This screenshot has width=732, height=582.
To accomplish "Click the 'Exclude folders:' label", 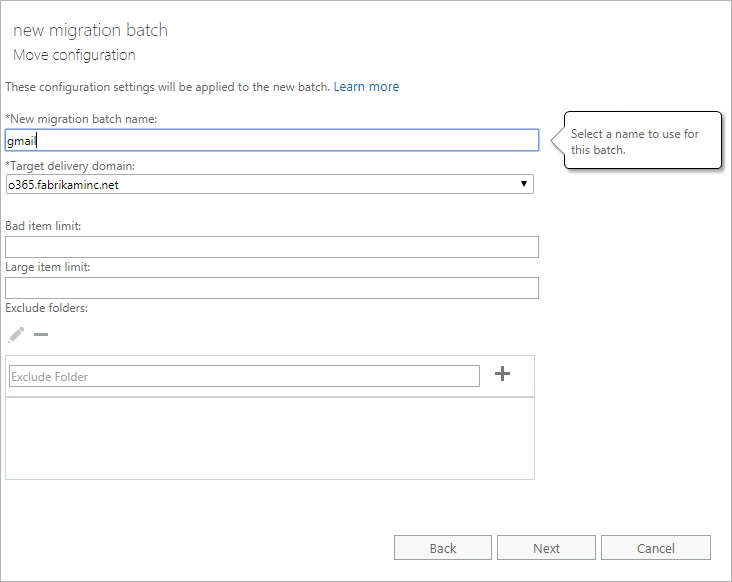I will point(46,308).
